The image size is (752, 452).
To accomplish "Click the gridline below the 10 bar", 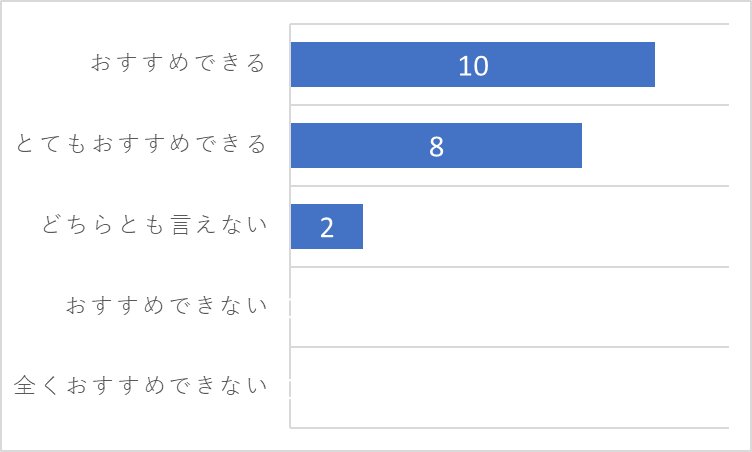I will click(509, 105).
